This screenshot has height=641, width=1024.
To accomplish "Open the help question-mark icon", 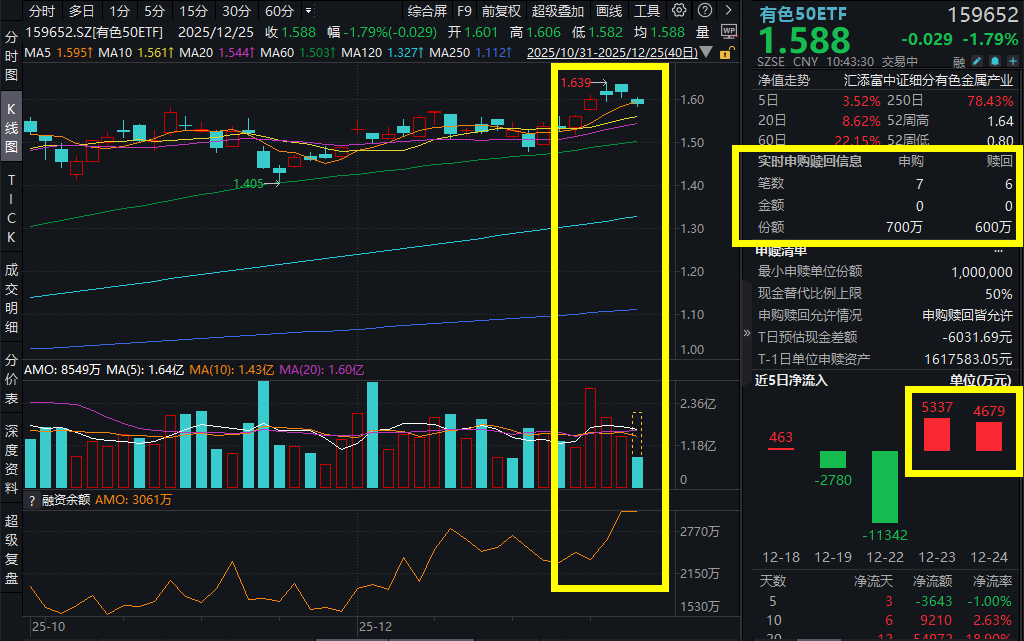I will click(x=704, y=11).
